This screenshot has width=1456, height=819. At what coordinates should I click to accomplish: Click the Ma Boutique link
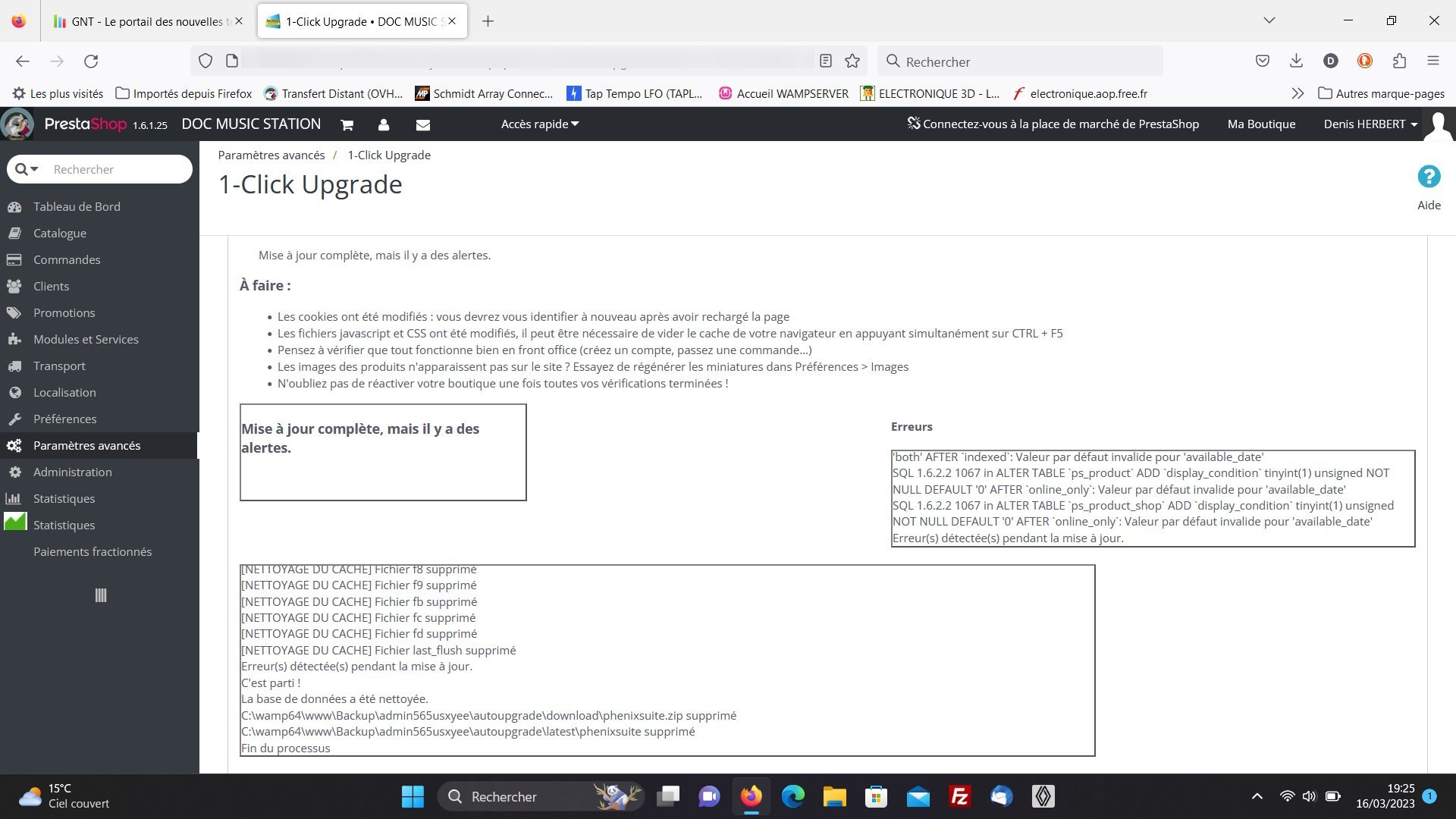[x=1261, y=124]
